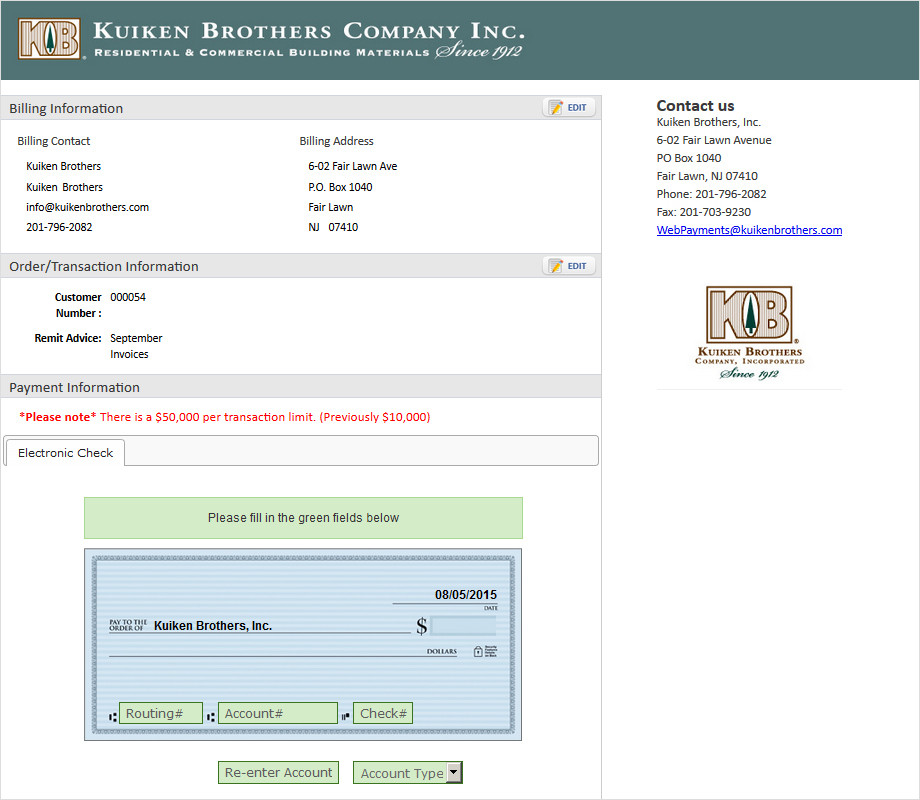Viewport: 920px width, 800px height.
Task: Click the dollar amount field on the check
Action: (x=463, y=626)
